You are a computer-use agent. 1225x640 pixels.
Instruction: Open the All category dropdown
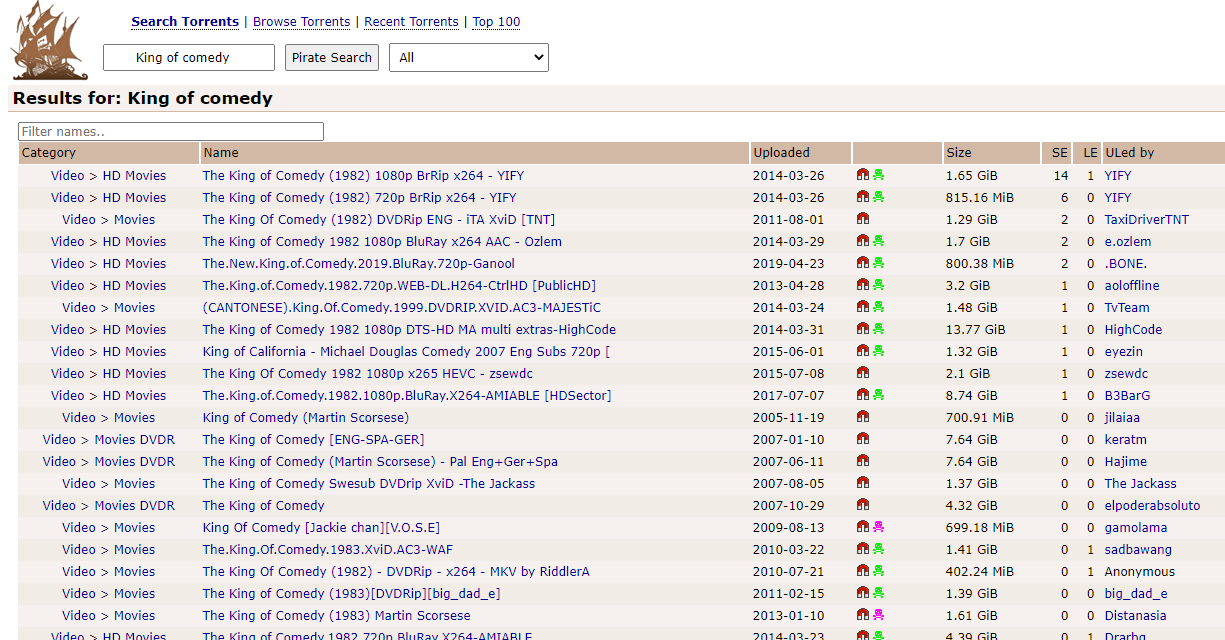pyautogui.click(x=469, y=57)
